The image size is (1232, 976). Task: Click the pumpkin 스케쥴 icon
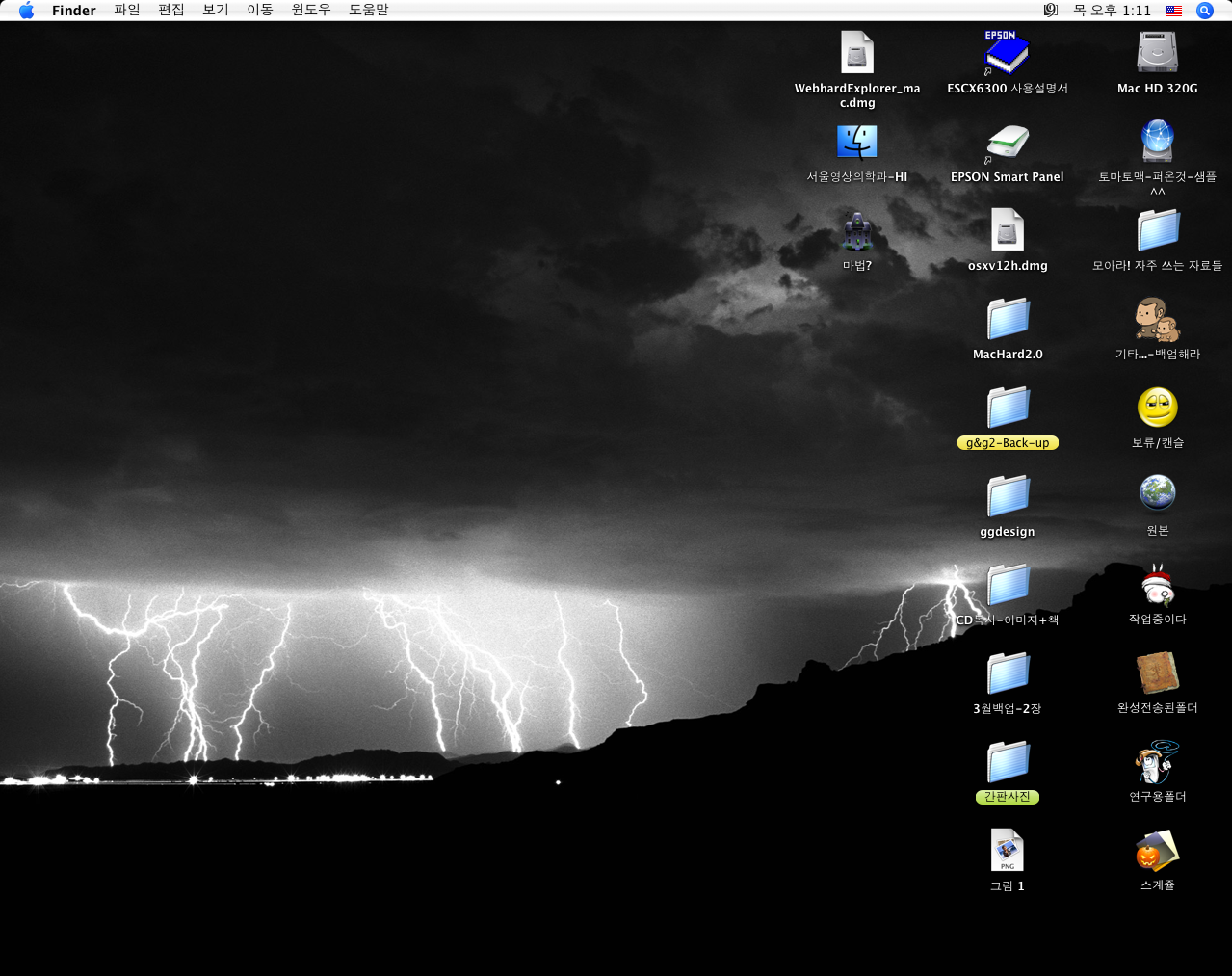(x=1157, y=851)
